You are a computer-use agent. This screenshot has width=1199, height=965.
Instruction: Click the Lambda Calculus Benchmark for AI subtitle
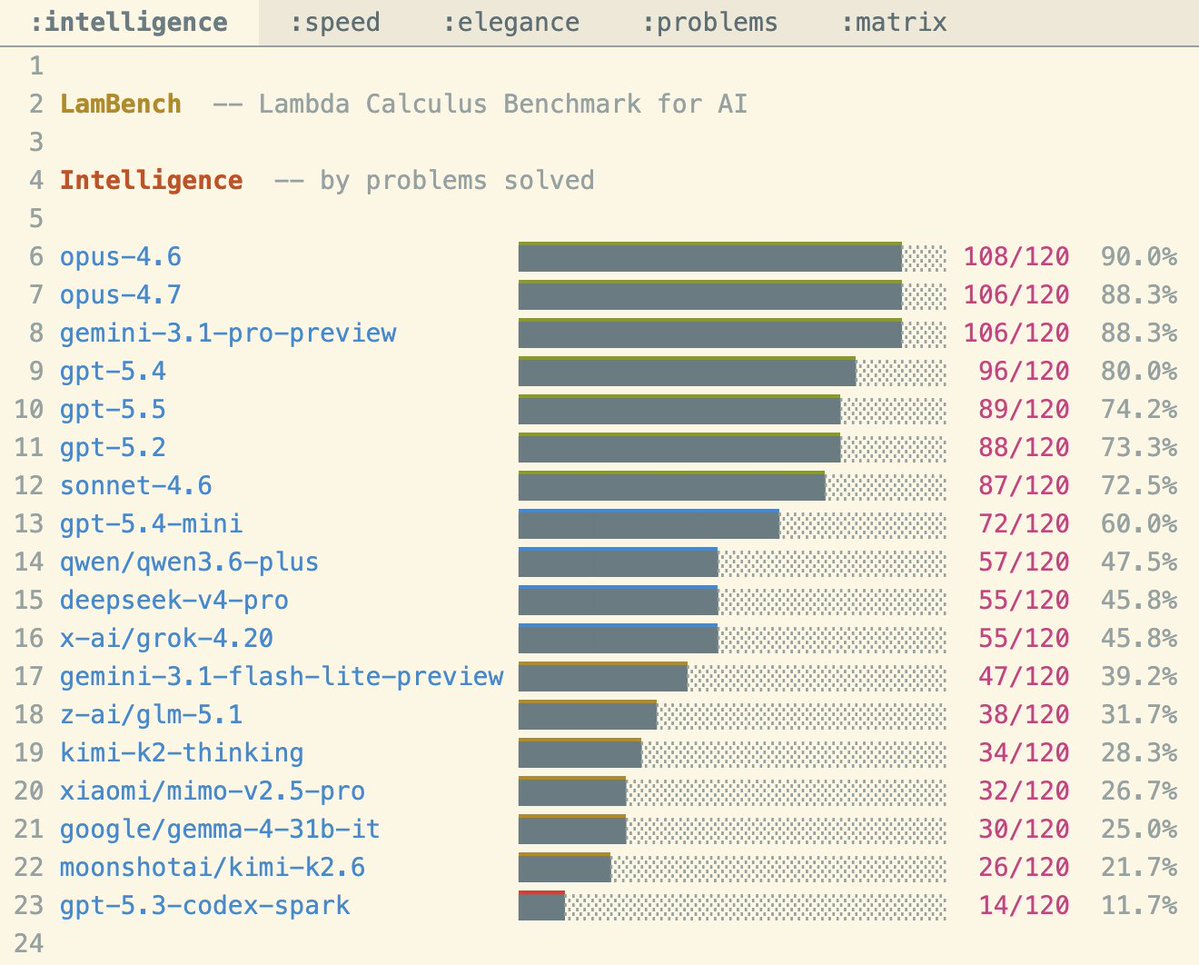(x=503, y=103)
